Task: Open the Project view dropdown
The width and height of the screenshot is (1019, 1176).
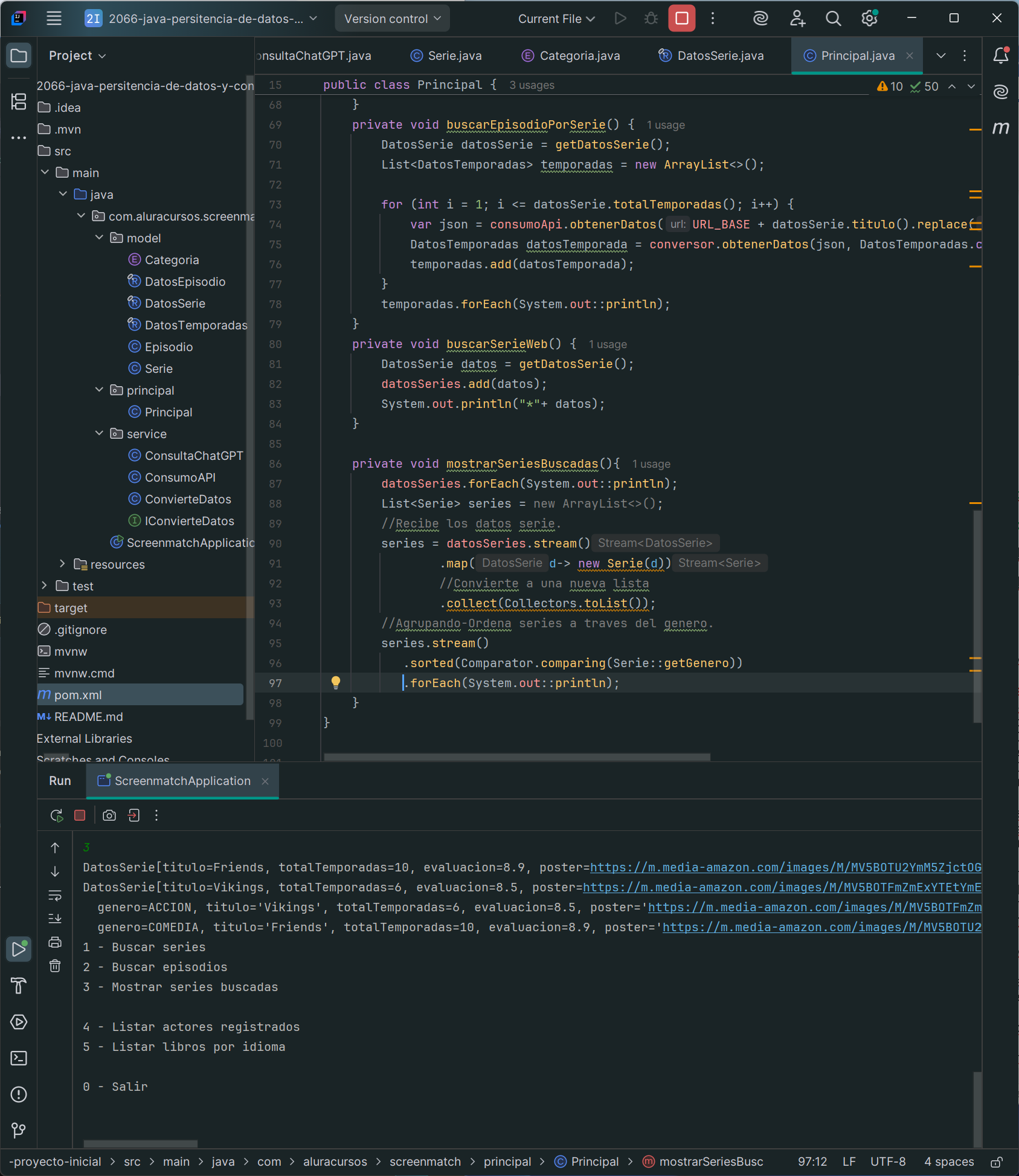Action: 77,56
